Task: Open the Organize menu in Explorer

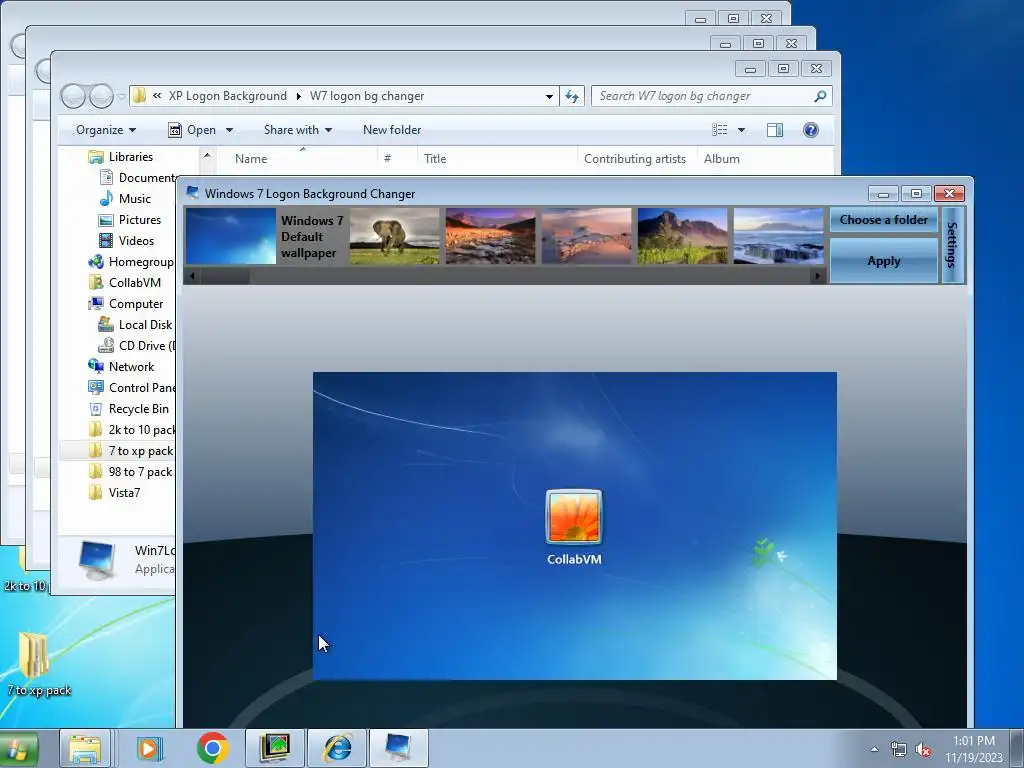Action: click(x=106, y=130)
